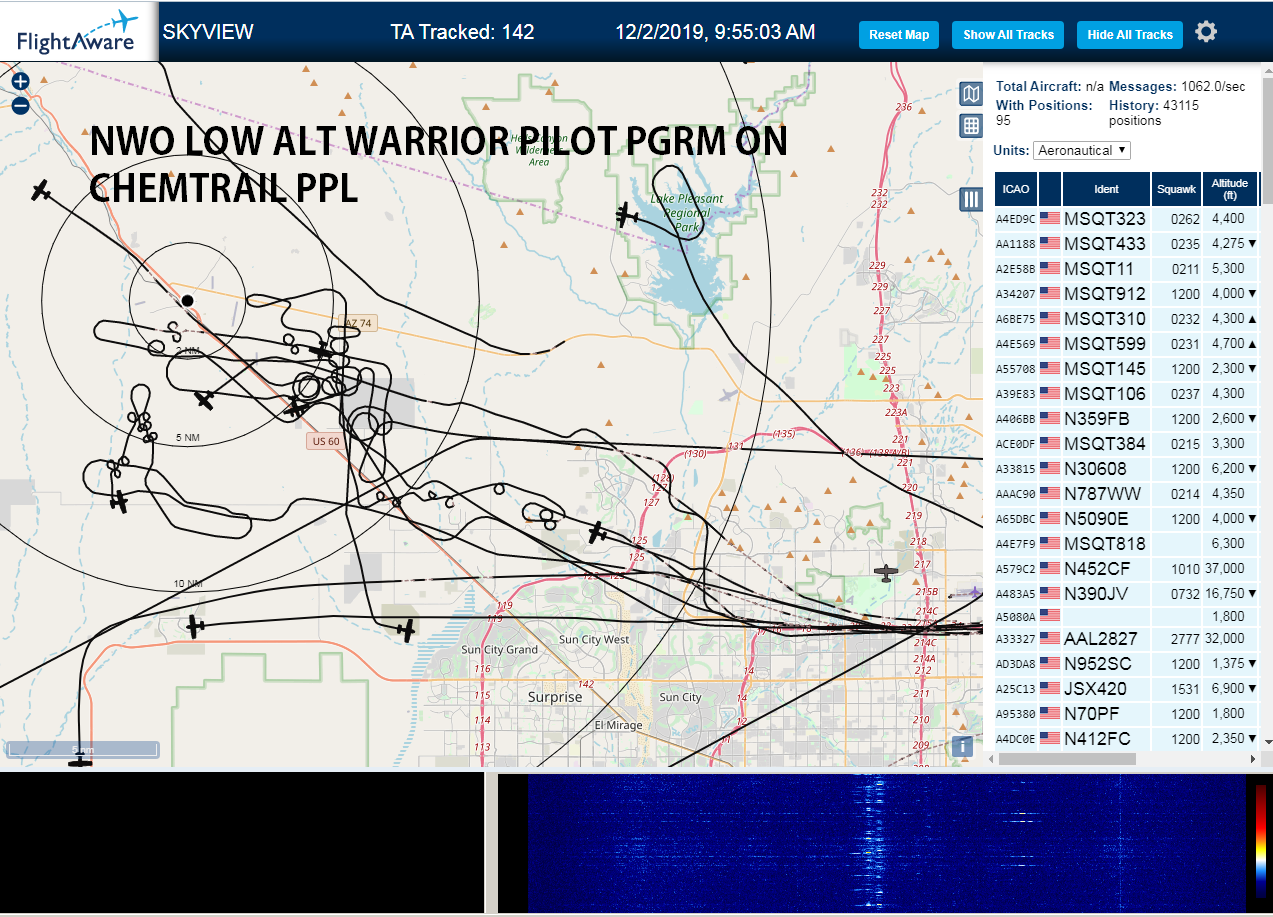The image size is (1273, 917).
Task: Click the waterfall spectrum color scale bar
Action: pos(1260,841)
